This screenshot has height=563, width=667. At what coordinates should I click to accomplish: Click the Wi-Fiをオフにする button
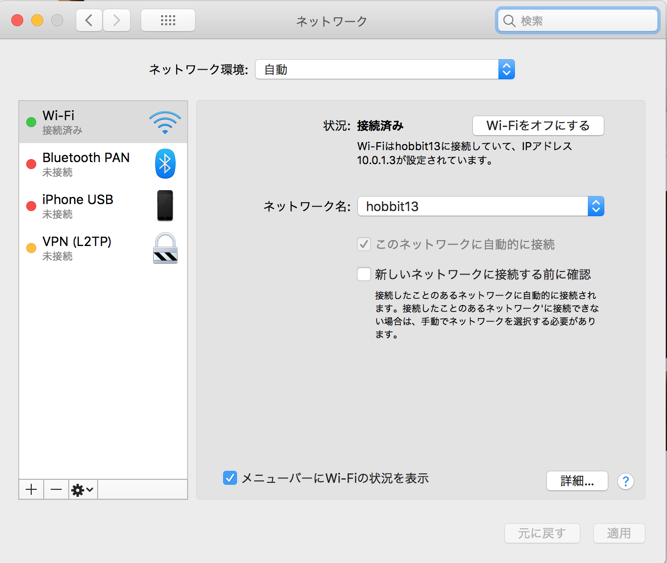[538, 125]
